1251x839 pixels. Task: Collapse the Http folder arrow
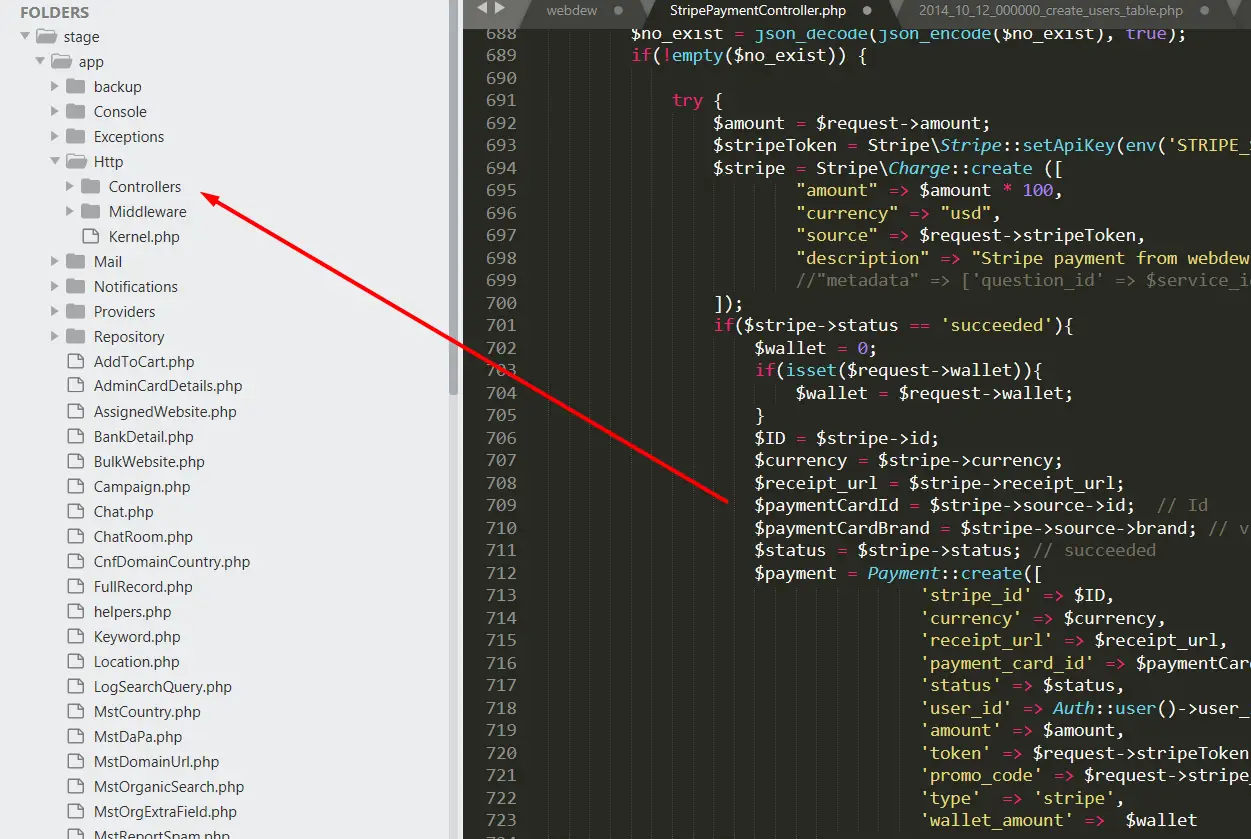point(55,162)
